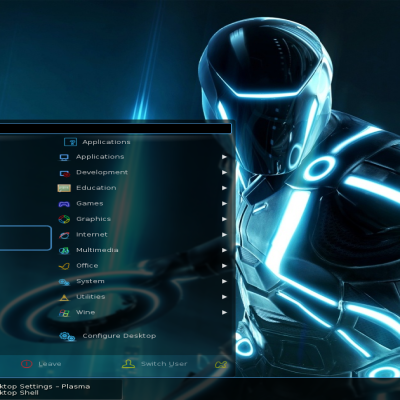Click the Internet category icon
The width and height of the screenshot is (400, 400).
point(64,235)
